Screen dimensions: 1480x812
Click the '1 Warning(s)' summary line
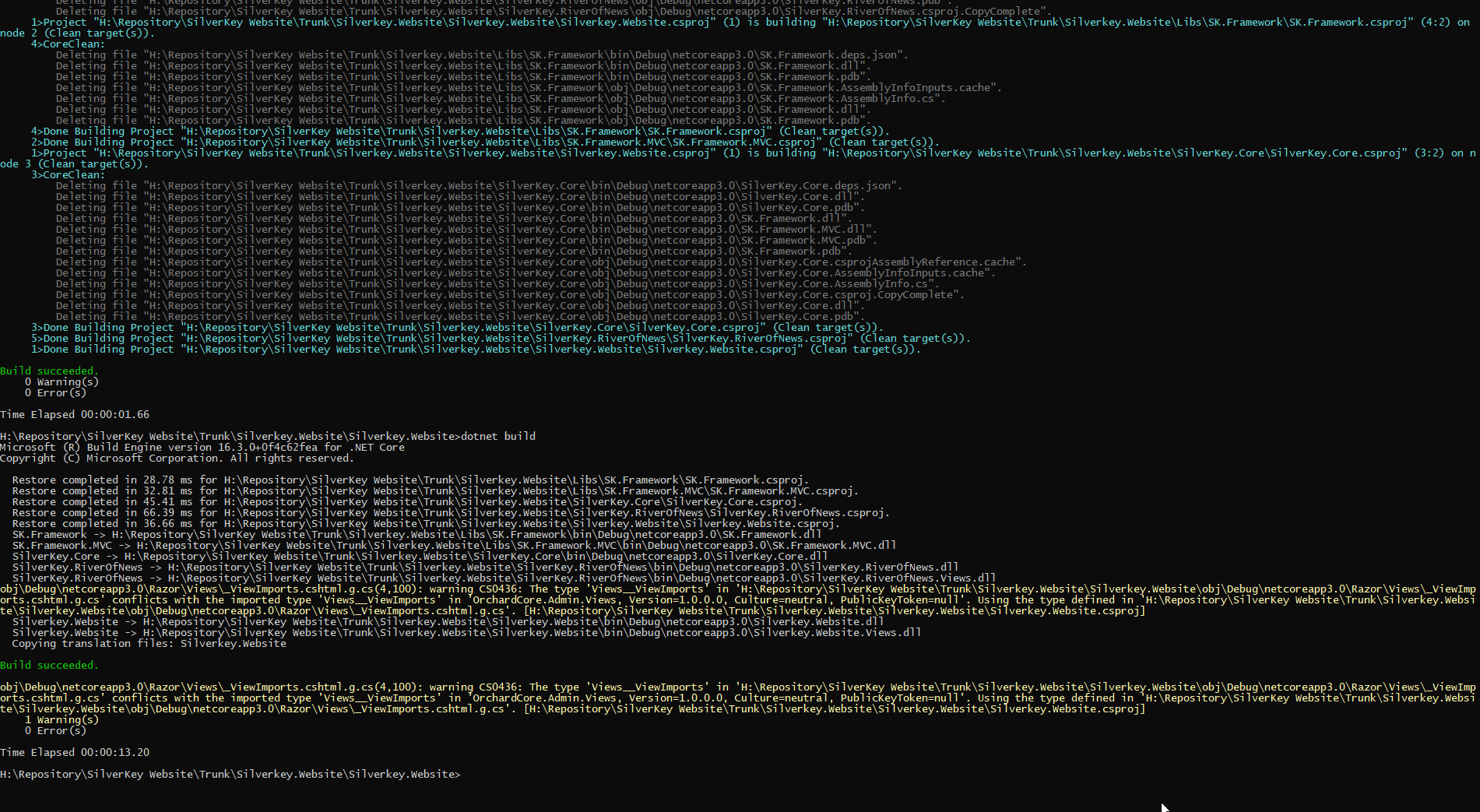tap(62, 720)
